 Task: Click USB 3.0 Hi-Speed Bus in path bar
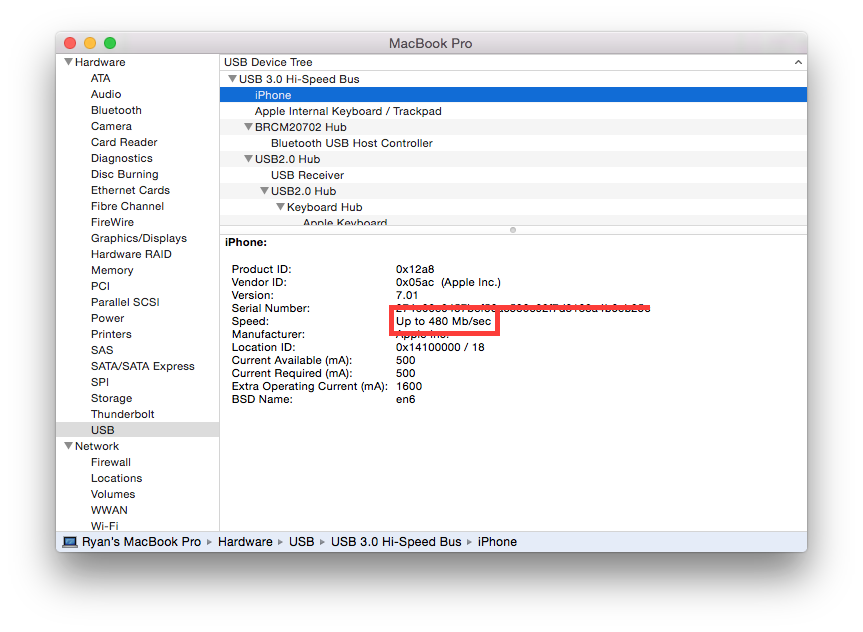(396, 542)
